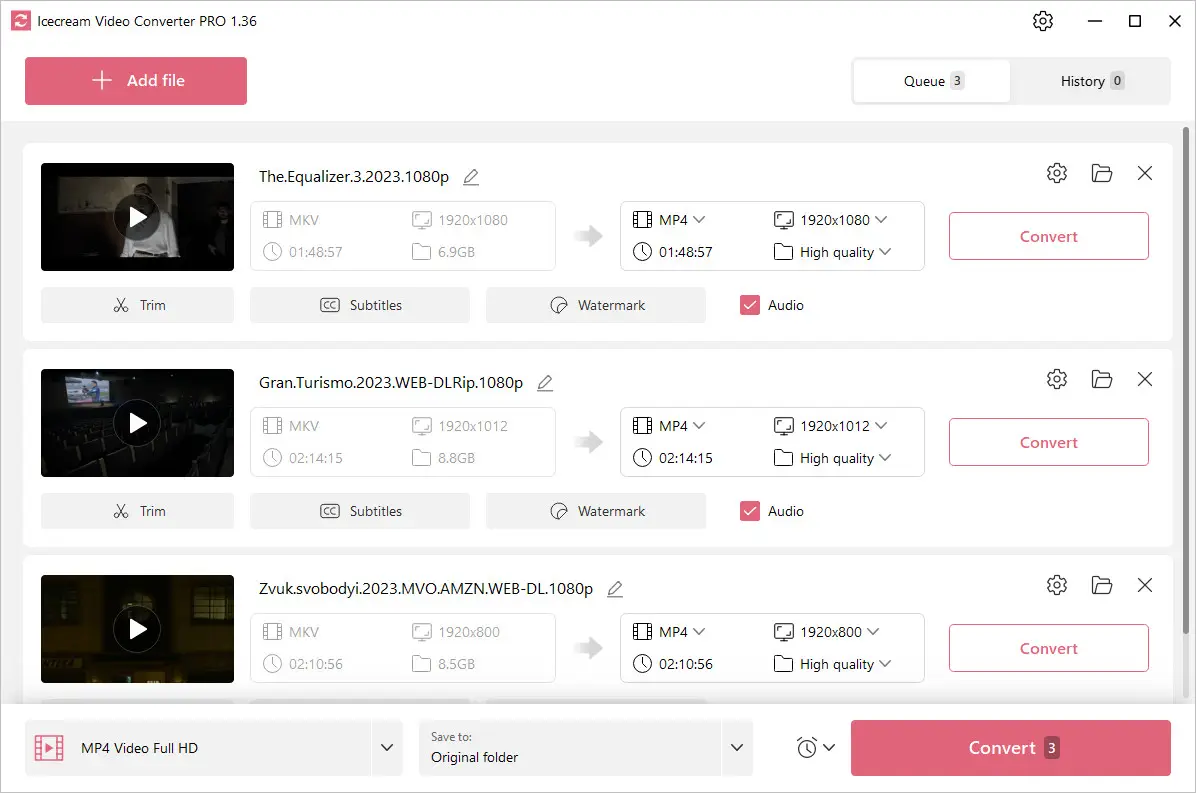This screenshot has height=793, width=1196.
Task: Click the Add file button
Action: (136, 81)
